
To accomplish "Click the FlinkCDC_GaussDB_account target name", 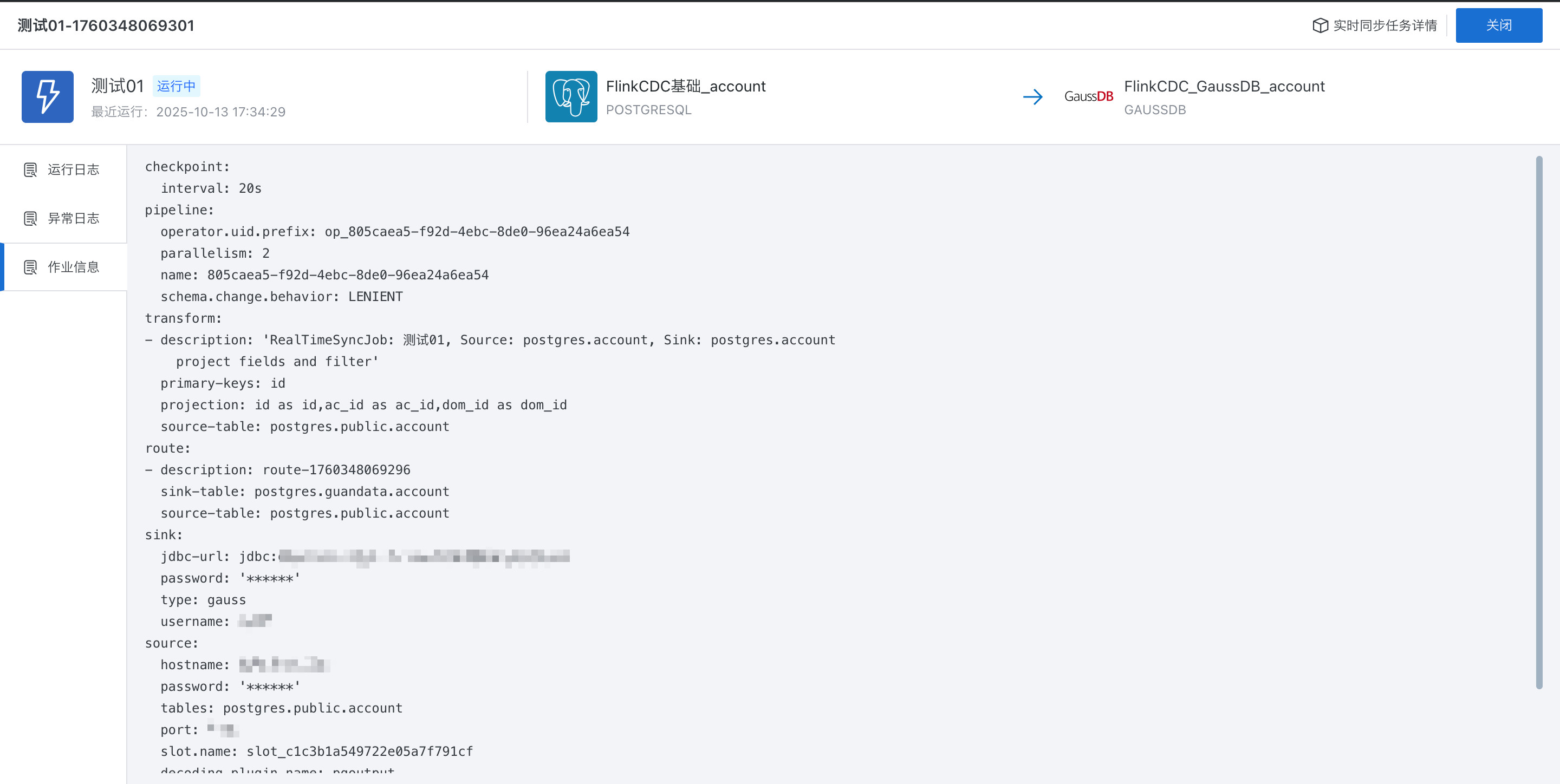I will pos(1224,87).
